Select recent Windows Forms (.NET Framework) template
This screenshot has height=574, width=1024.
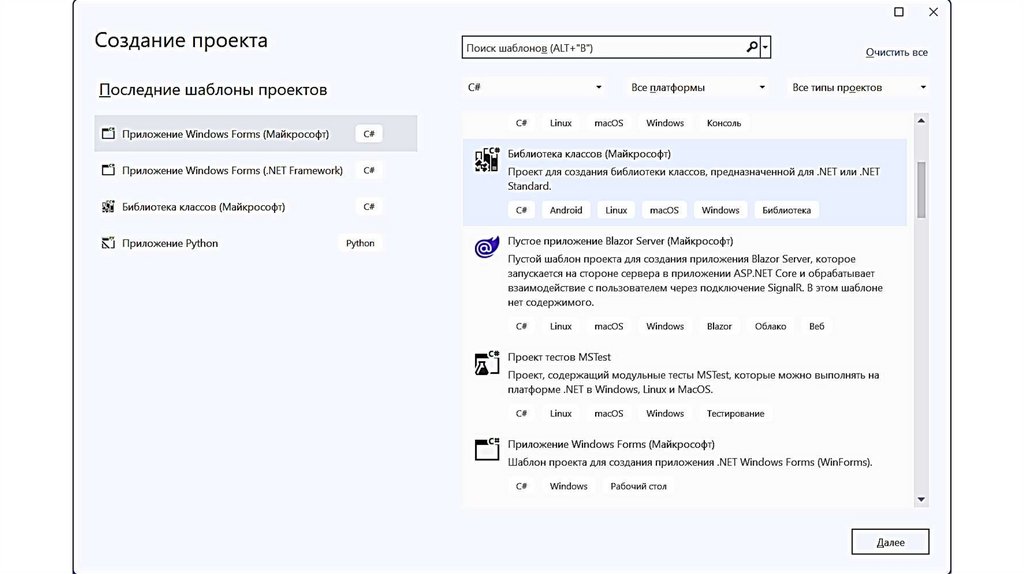(x=255, y=170)
